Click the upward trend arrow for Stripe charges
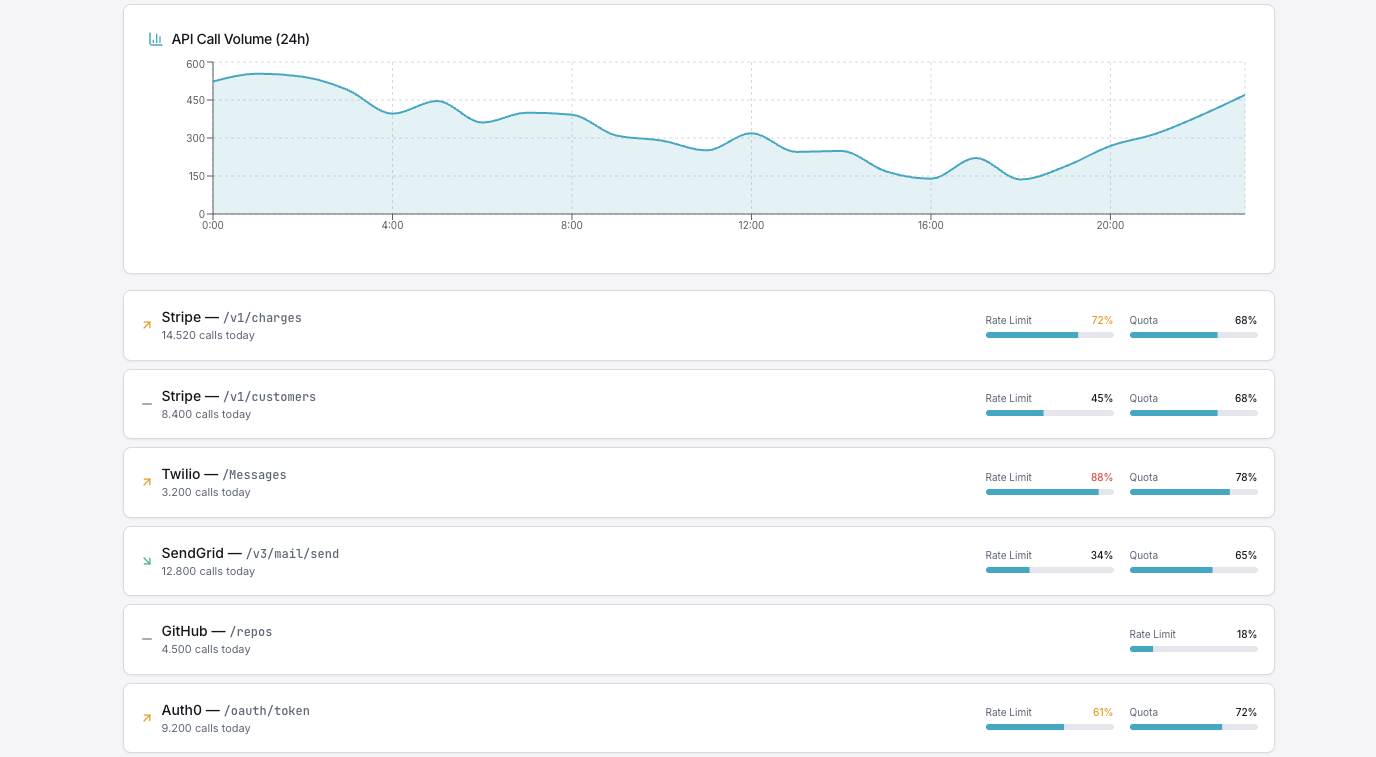Image resolution: width=1376 pixels, height=757 pixels. 147,325
